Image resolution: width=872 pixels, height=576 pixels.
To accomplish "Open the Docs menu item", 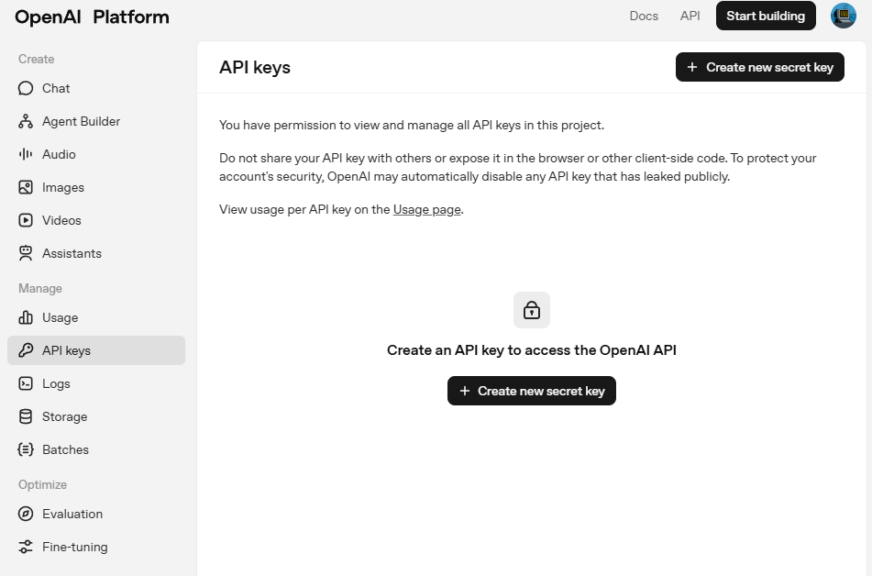I will [x=643, y=16].
